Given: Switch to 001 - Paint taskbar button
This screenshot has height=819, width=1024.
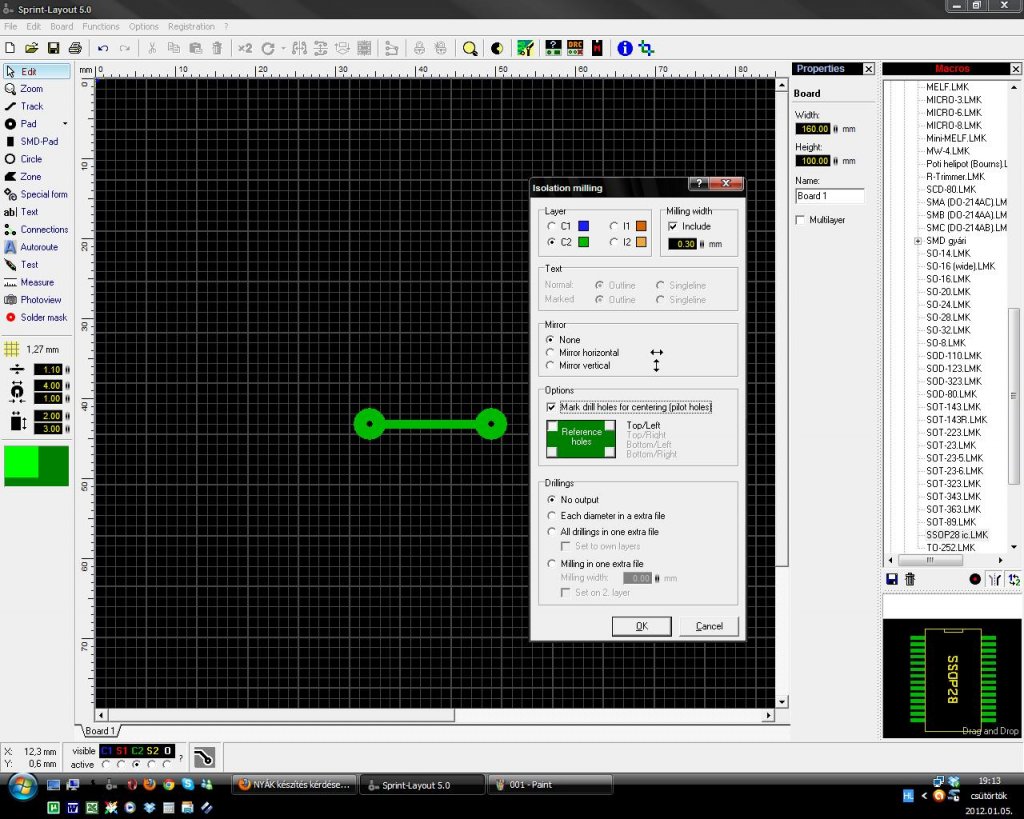Looking at the screenshot, I should pyautogui.click(x=550, y=785).
